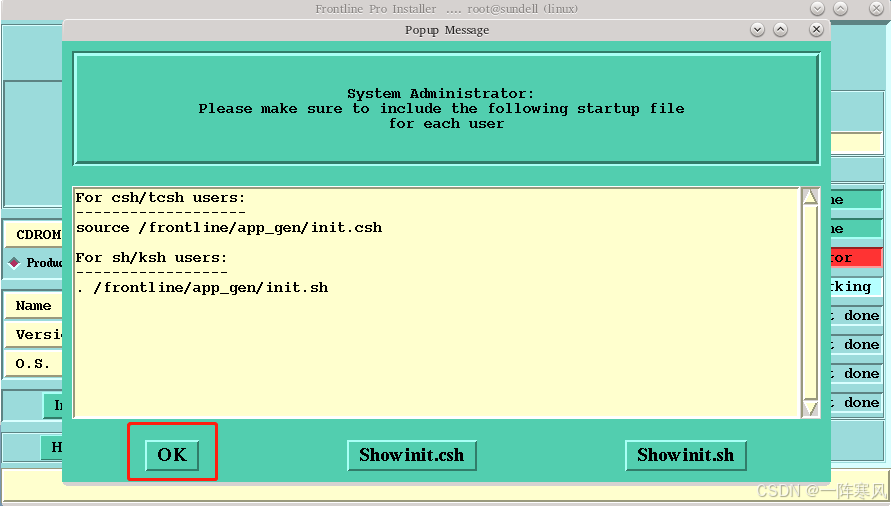
Task: Select the Product radio button in installer window
Action: (14, 263)
